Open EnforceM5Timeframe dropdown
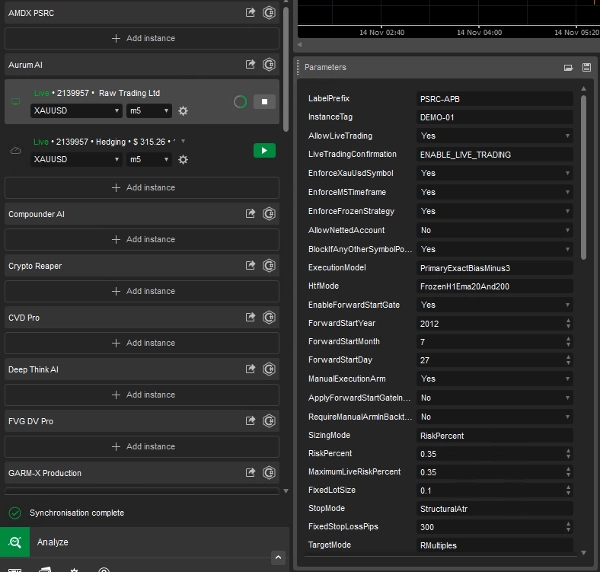 (494, 192)
